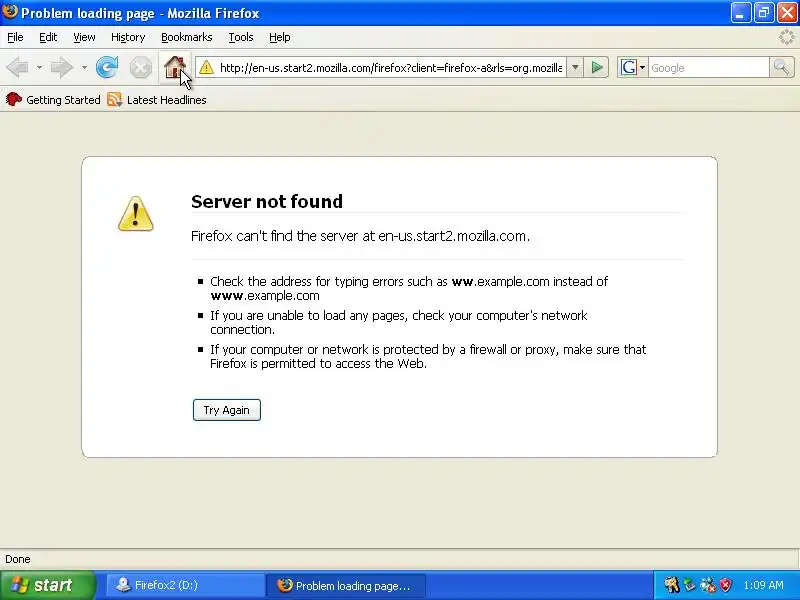Open the forward history dropdown arrow
The image size is (800, 600).
[x=84, y=67]
